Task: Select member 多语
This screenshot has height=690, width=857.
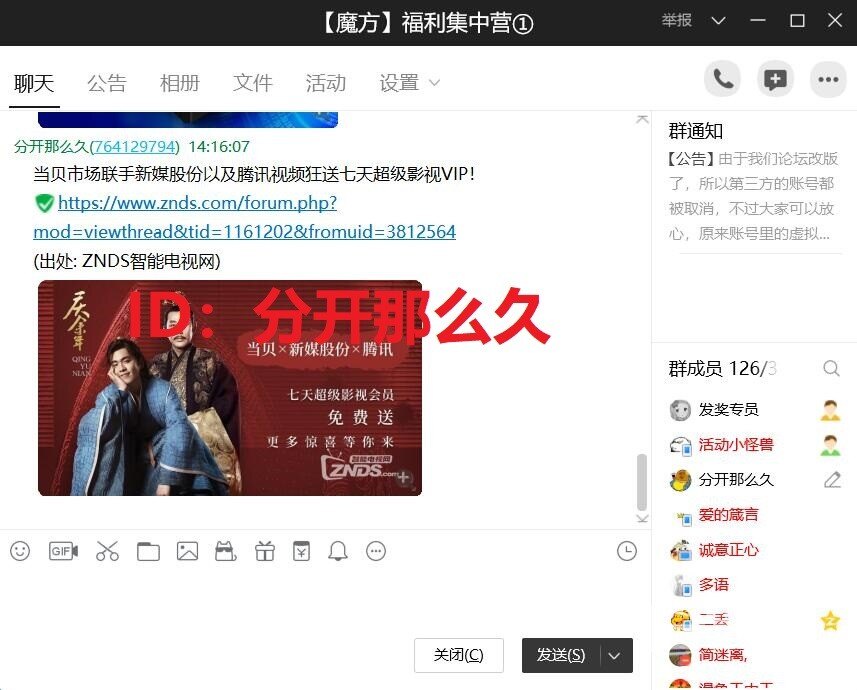Action: click(x=713, y=585)
